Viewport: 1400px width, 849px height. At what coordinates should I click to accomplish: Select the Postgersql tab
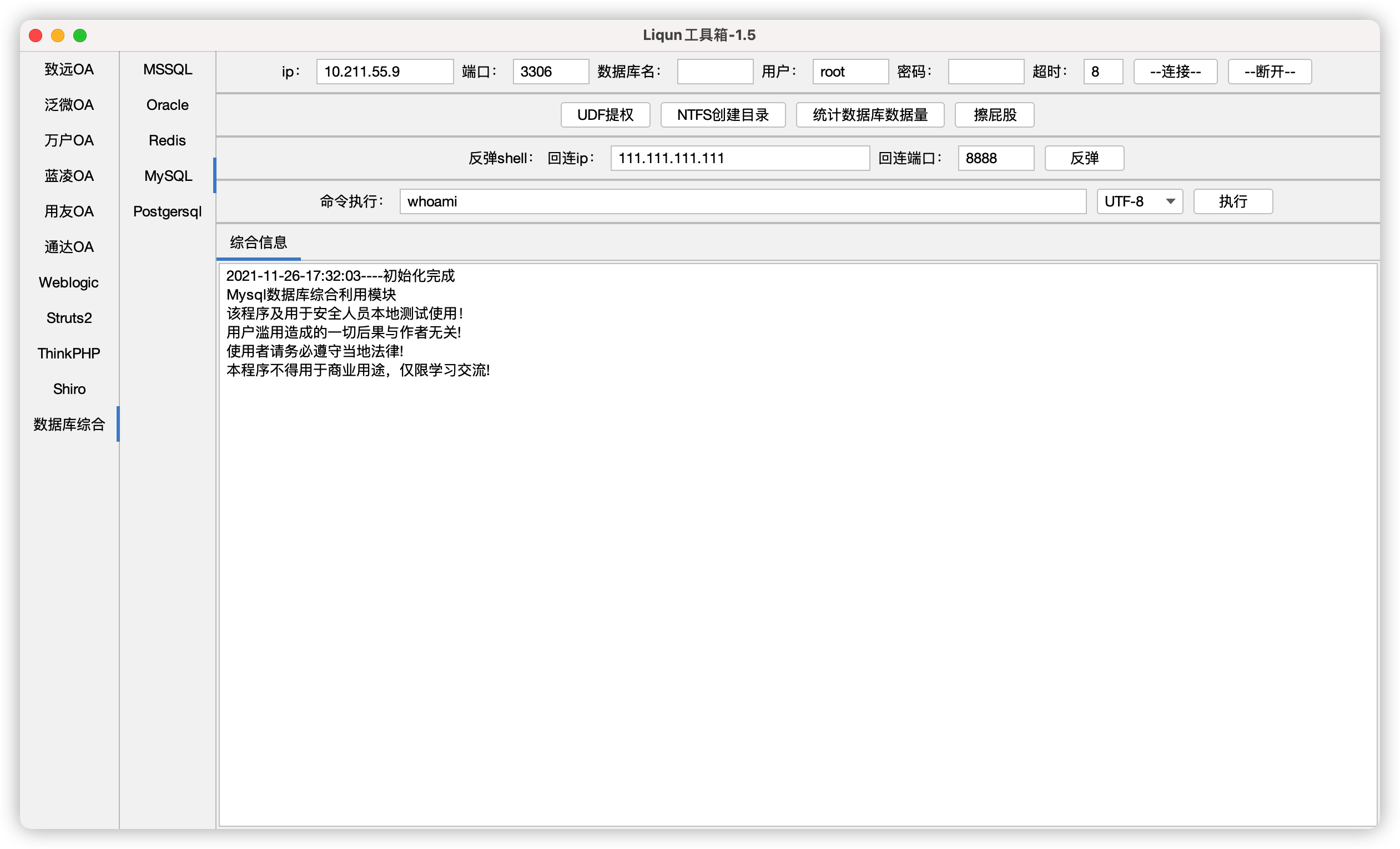pyautogui.click(x=168, y=211)
